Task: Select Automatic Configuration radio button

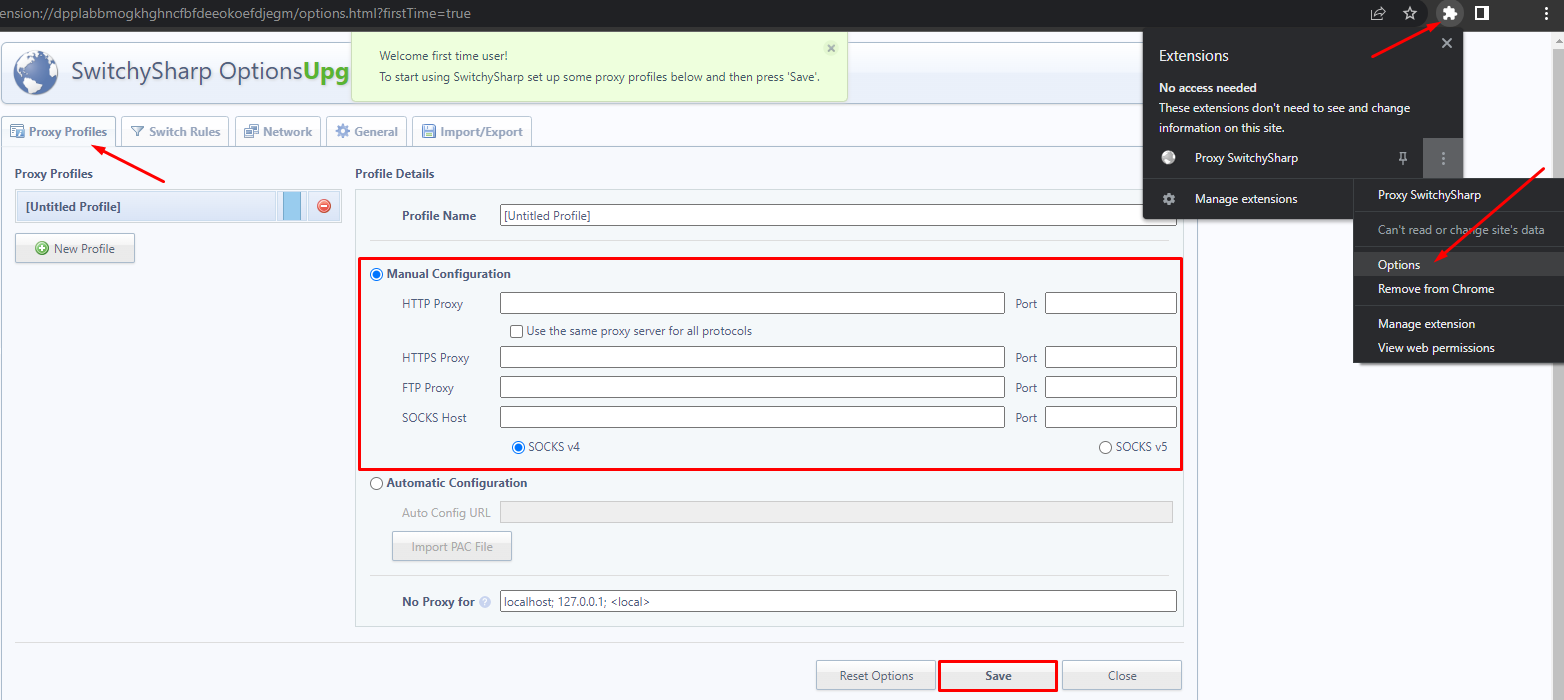Action: pos(376,483)
